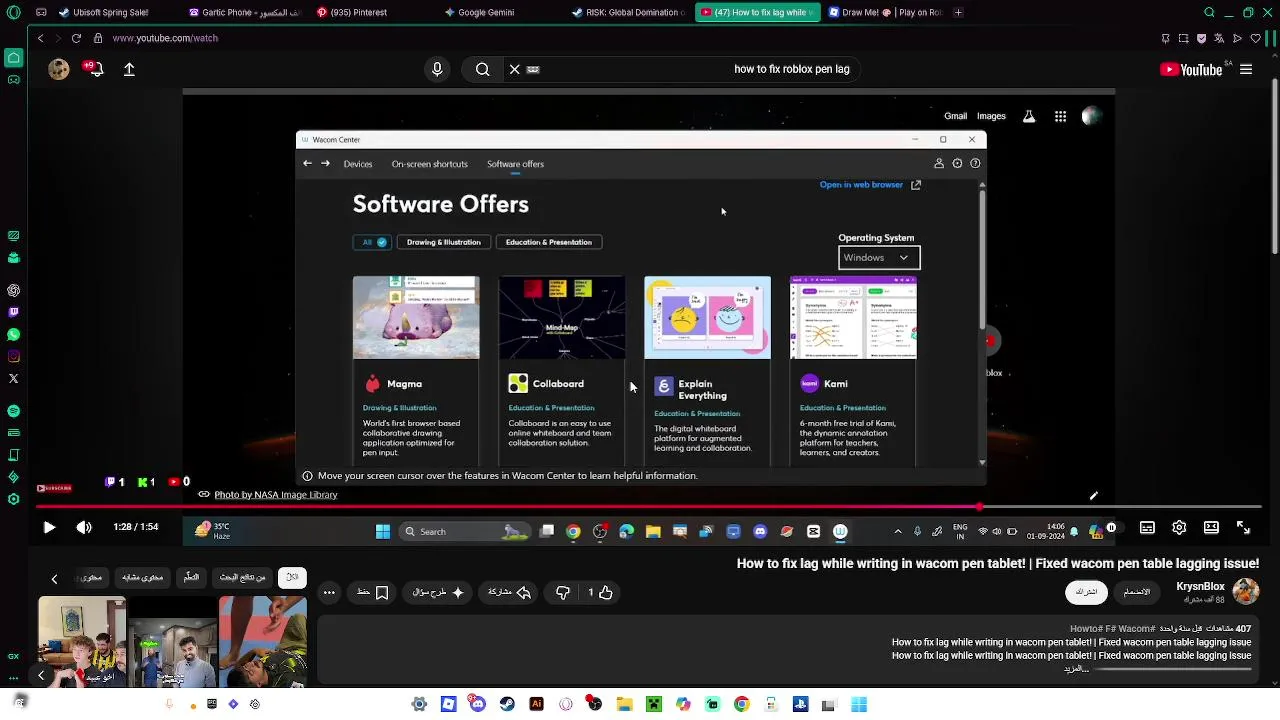Open the X (Twitter) sidebar panel
1280x720 pixels.
point(13,378)
